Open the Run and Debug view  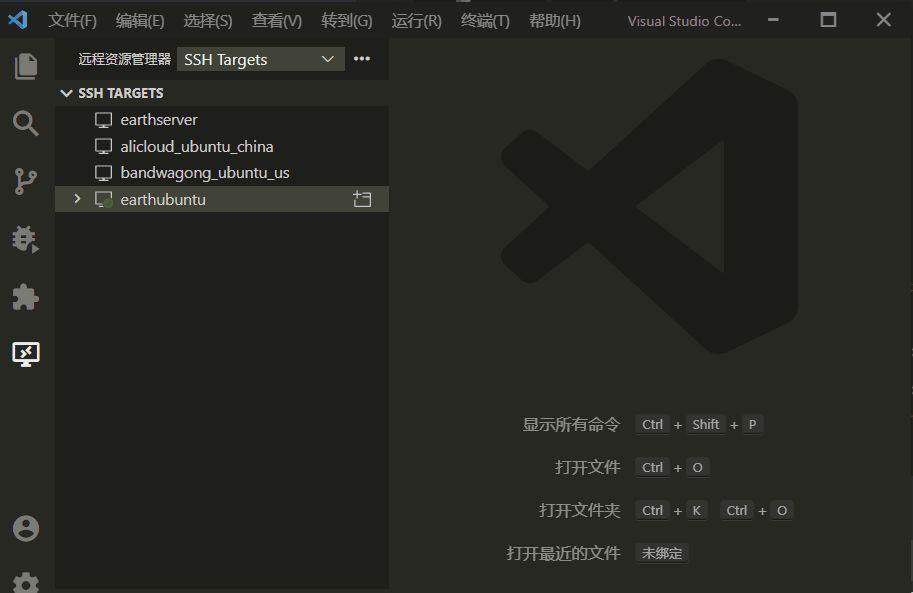(x=26, y=239)
